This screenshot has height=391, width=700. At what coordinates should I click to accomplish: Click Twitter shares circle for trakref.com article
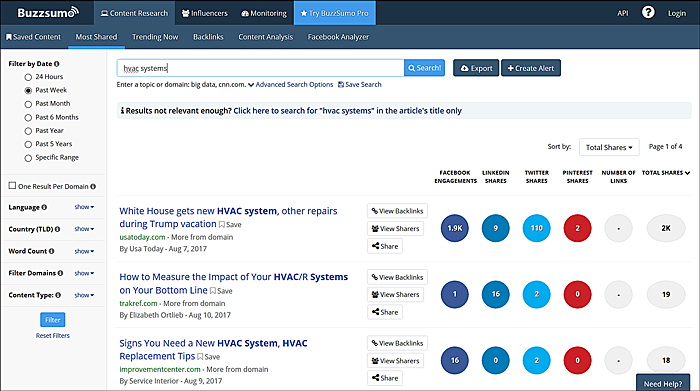point(537,294)
